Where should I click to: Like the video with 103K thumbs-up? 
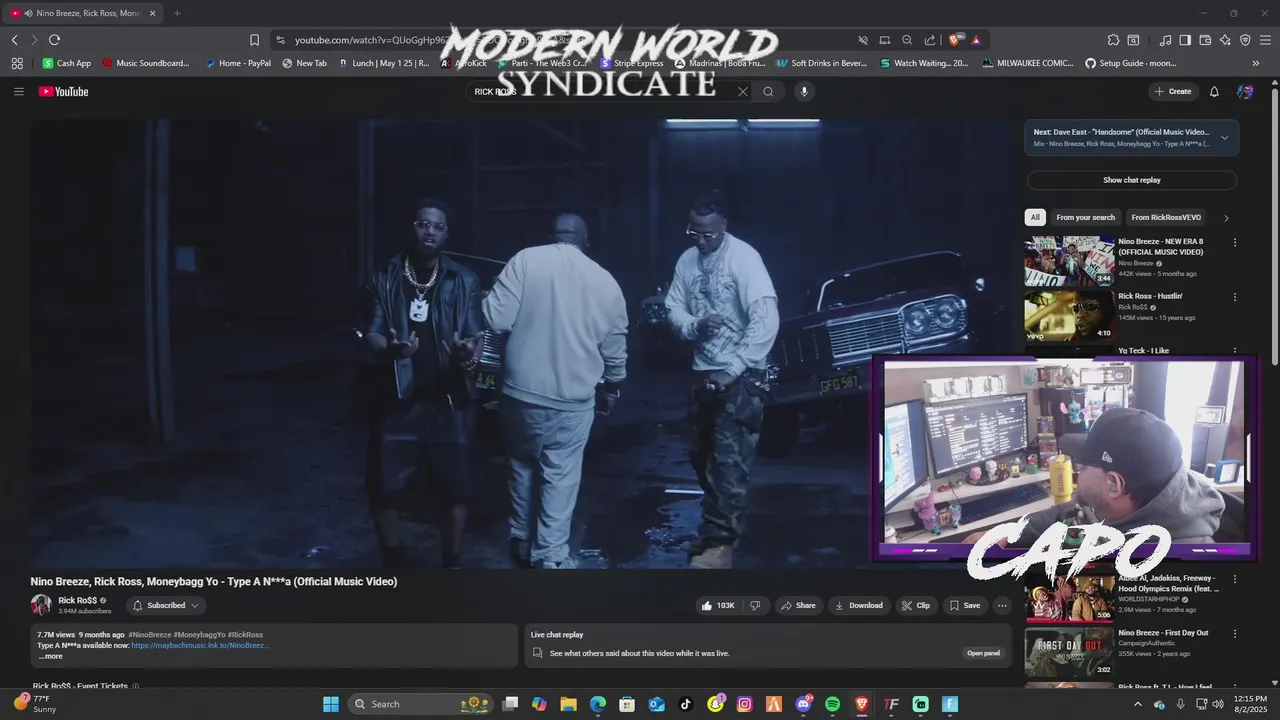point(718,605)
